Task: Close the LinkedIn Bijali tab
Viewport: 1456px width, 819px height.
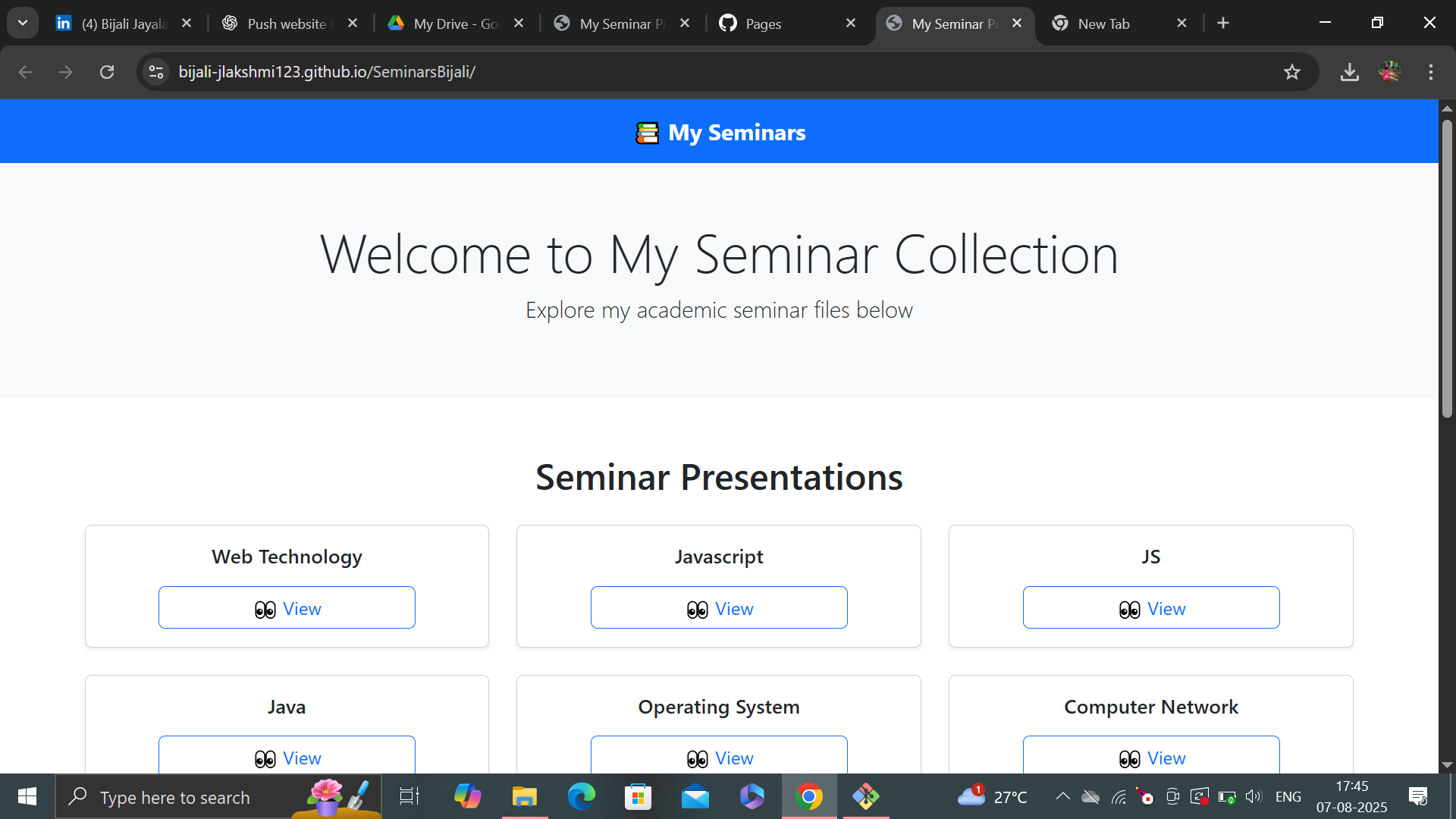Action: pyautogui.click(x=187, y=24)
